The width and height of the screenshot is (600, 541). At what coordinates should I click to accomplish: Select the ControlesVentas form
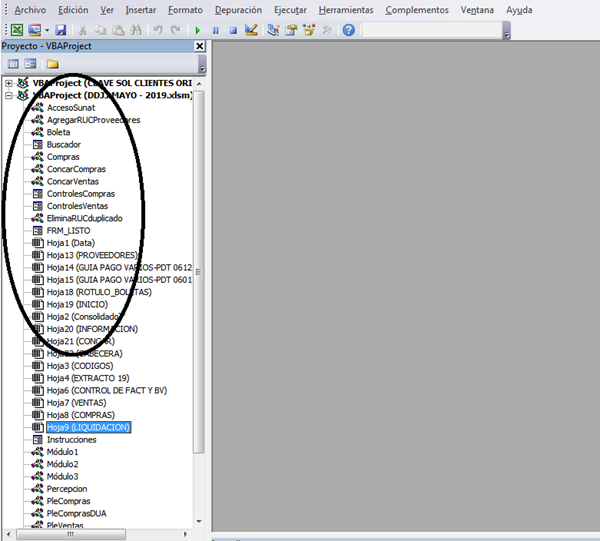[x=77, y=206]
